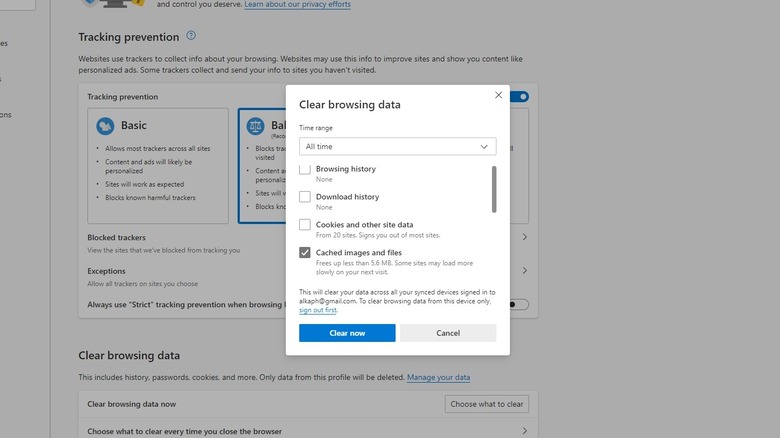
Task: Close the Clear browsing data dialog
Action: 498,95
